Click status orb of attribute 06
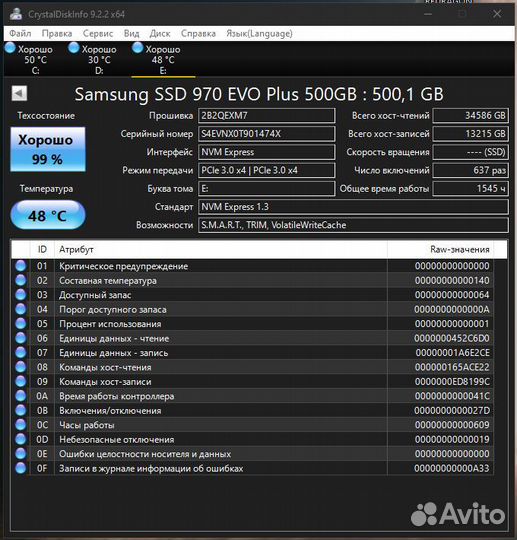This screenshot has height=540, width=517. tap(21, 338)
